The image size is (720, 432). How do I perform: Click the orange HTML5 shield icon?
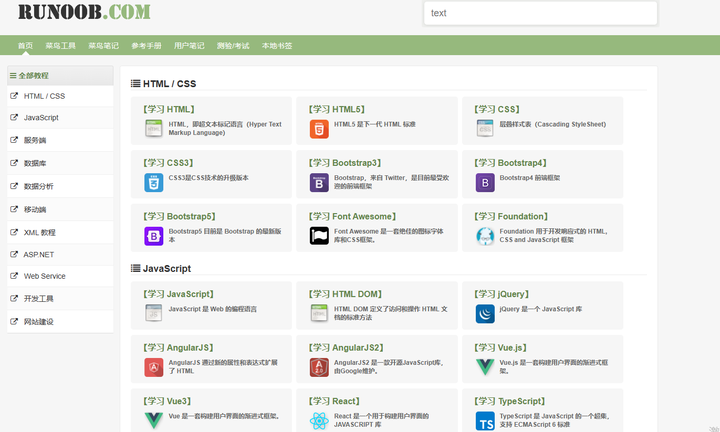click(x=319, y=129)
